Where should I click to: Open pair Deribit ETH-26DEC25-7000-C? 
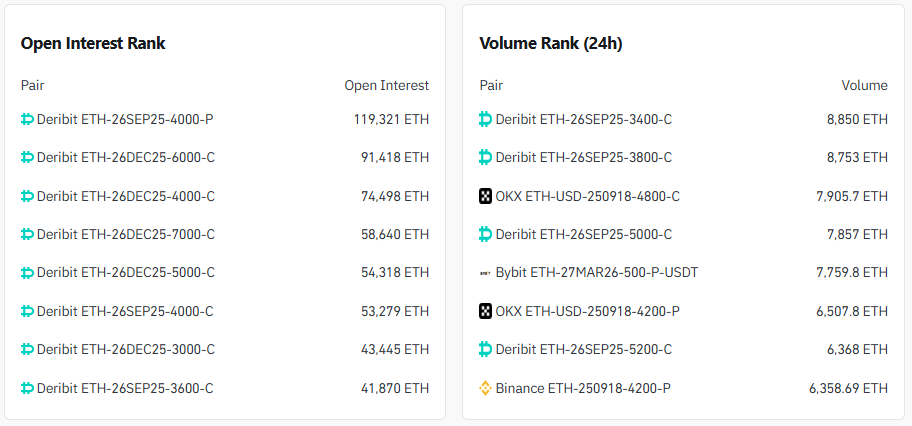coord(126,234)
